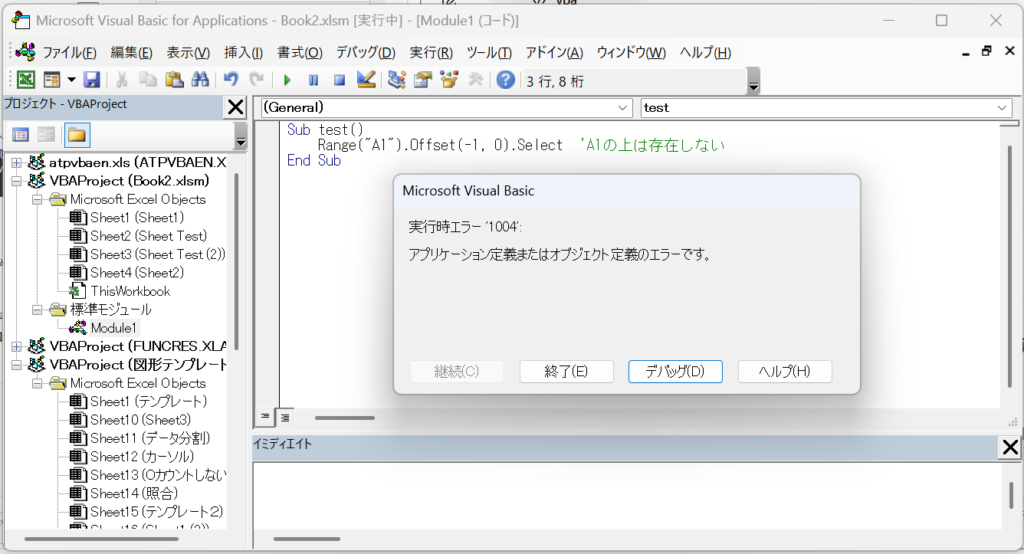1024x554 pixels.
Task: Open Properties Window toolbar icon
Action: 423,80
